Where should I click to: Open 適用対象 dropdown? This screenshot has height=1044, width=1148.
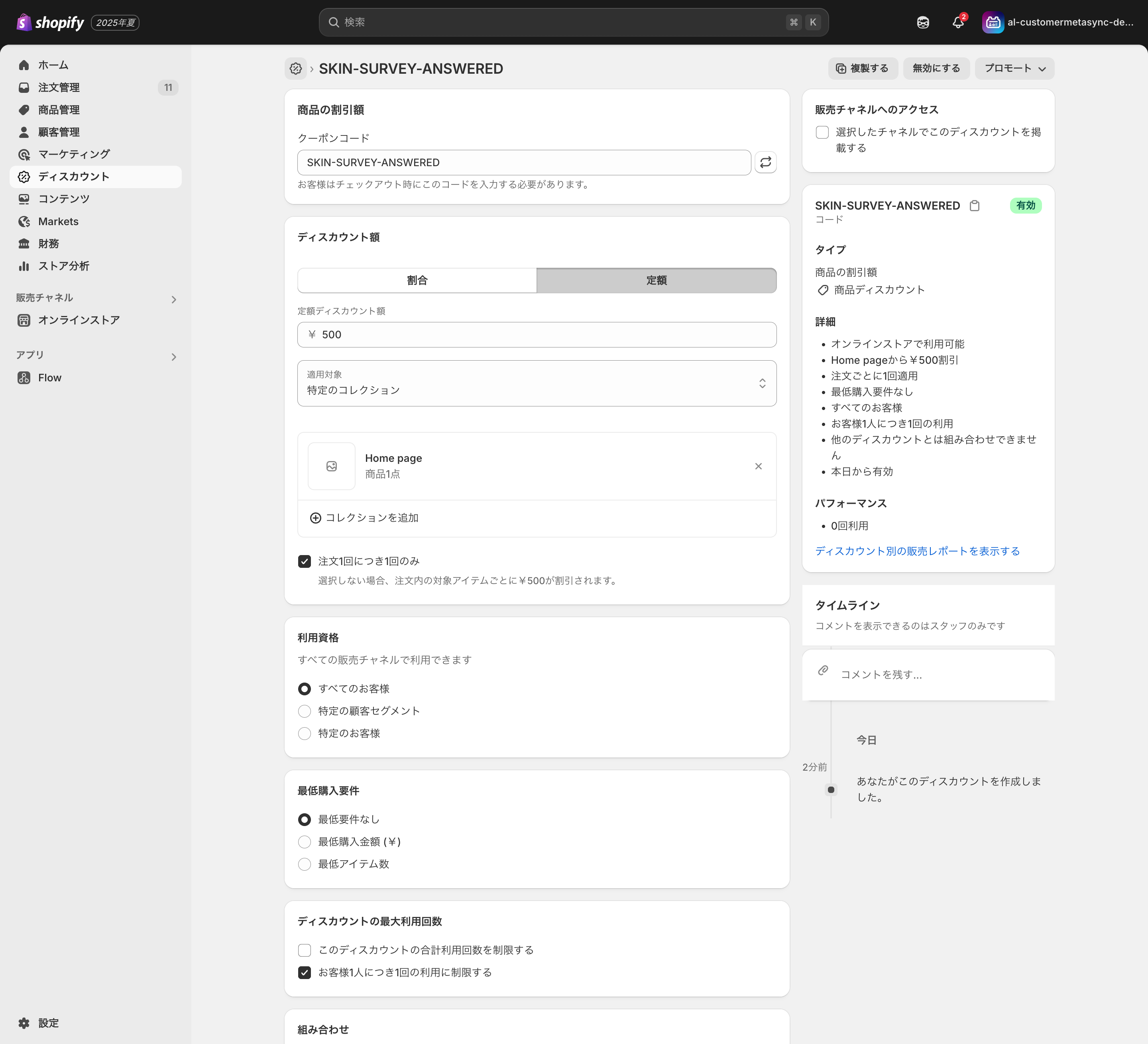pos(537,383)
